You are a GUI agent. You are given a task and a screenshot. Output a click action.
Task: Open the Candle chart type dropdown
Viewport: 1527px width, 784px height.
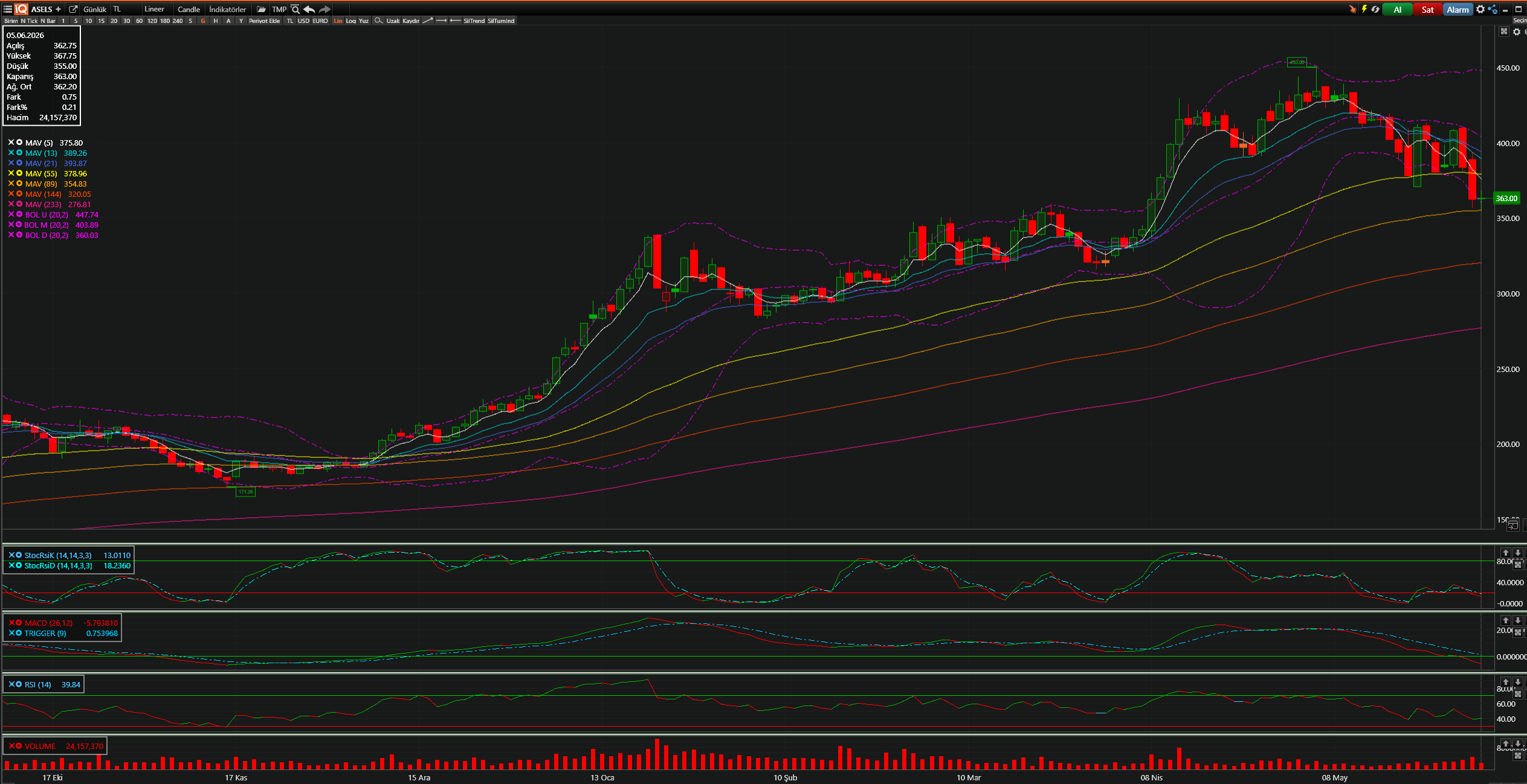[x=189, y=9]
